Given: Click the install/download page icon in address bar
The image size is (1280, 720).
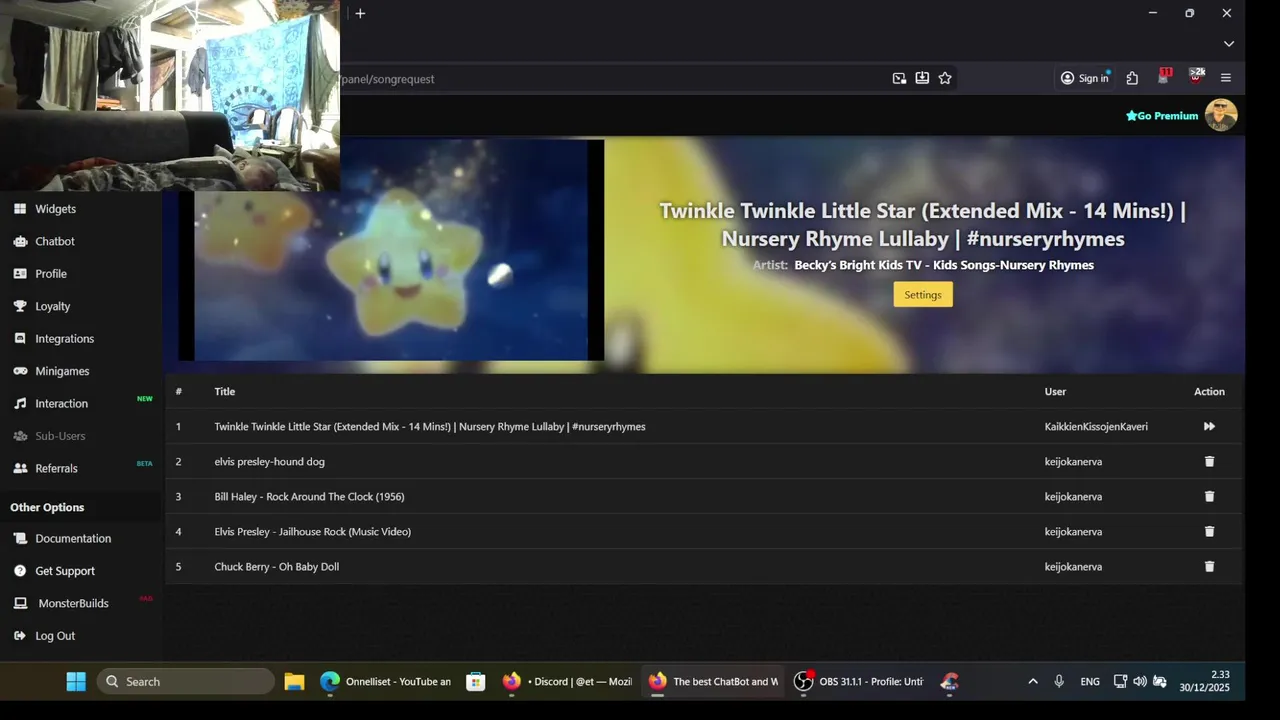Looking at the screenshot, I should click(x=922, y=78).
